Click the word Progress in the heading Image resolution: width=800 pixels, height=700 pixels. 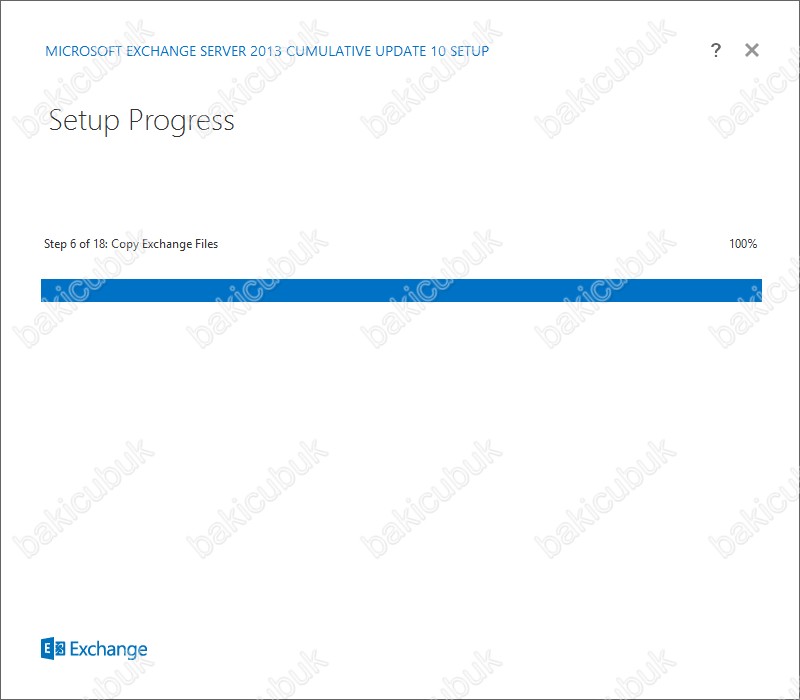tap(181, 122)
